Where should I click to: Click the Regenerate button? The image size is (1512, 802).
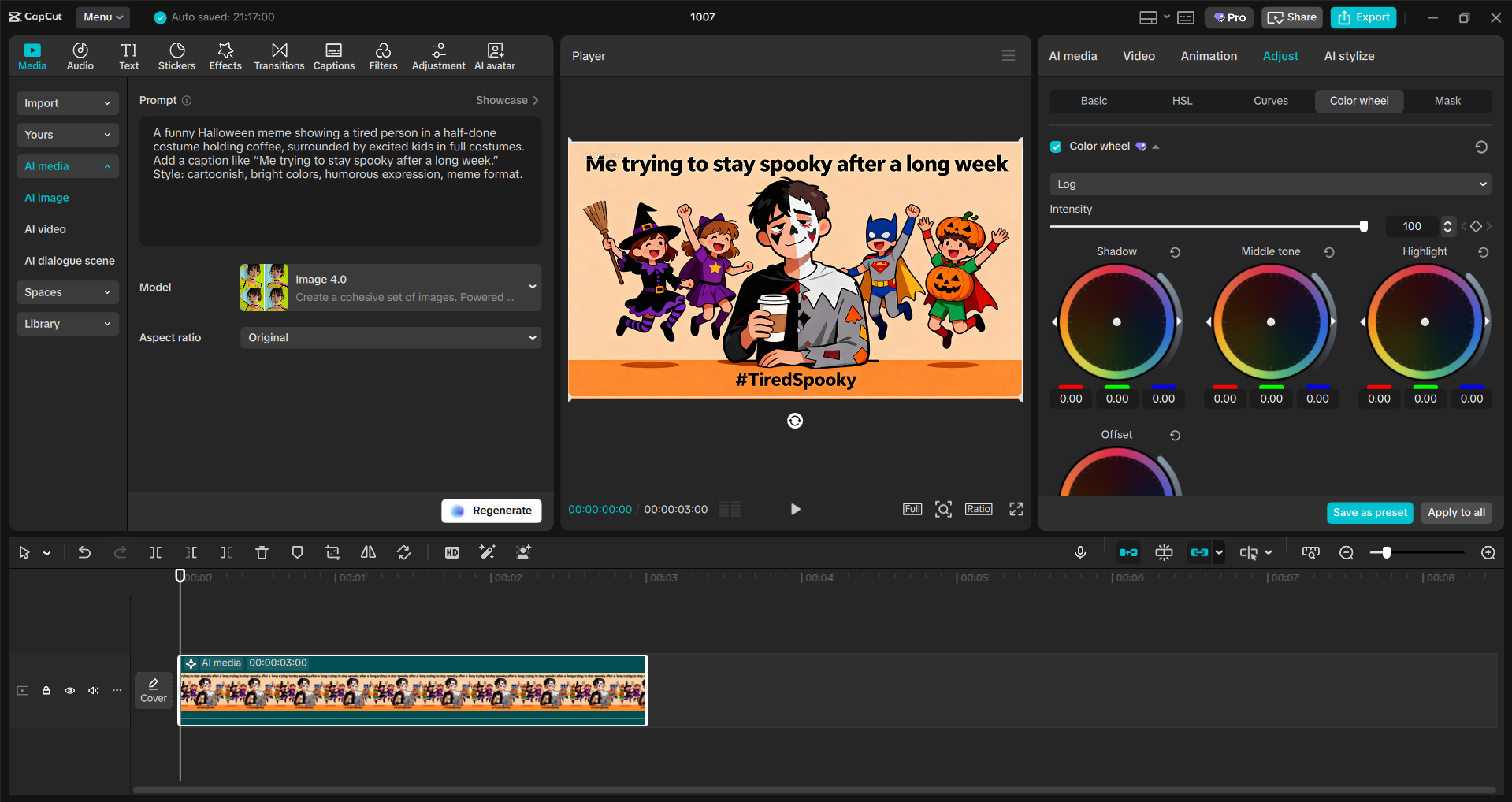click(491, 511)
